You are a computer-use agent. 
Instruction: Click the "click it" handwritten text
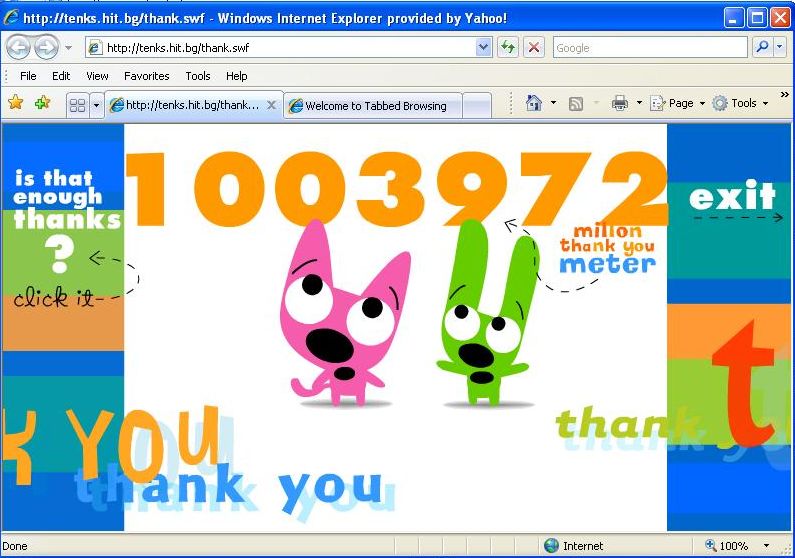click(53, 297)
